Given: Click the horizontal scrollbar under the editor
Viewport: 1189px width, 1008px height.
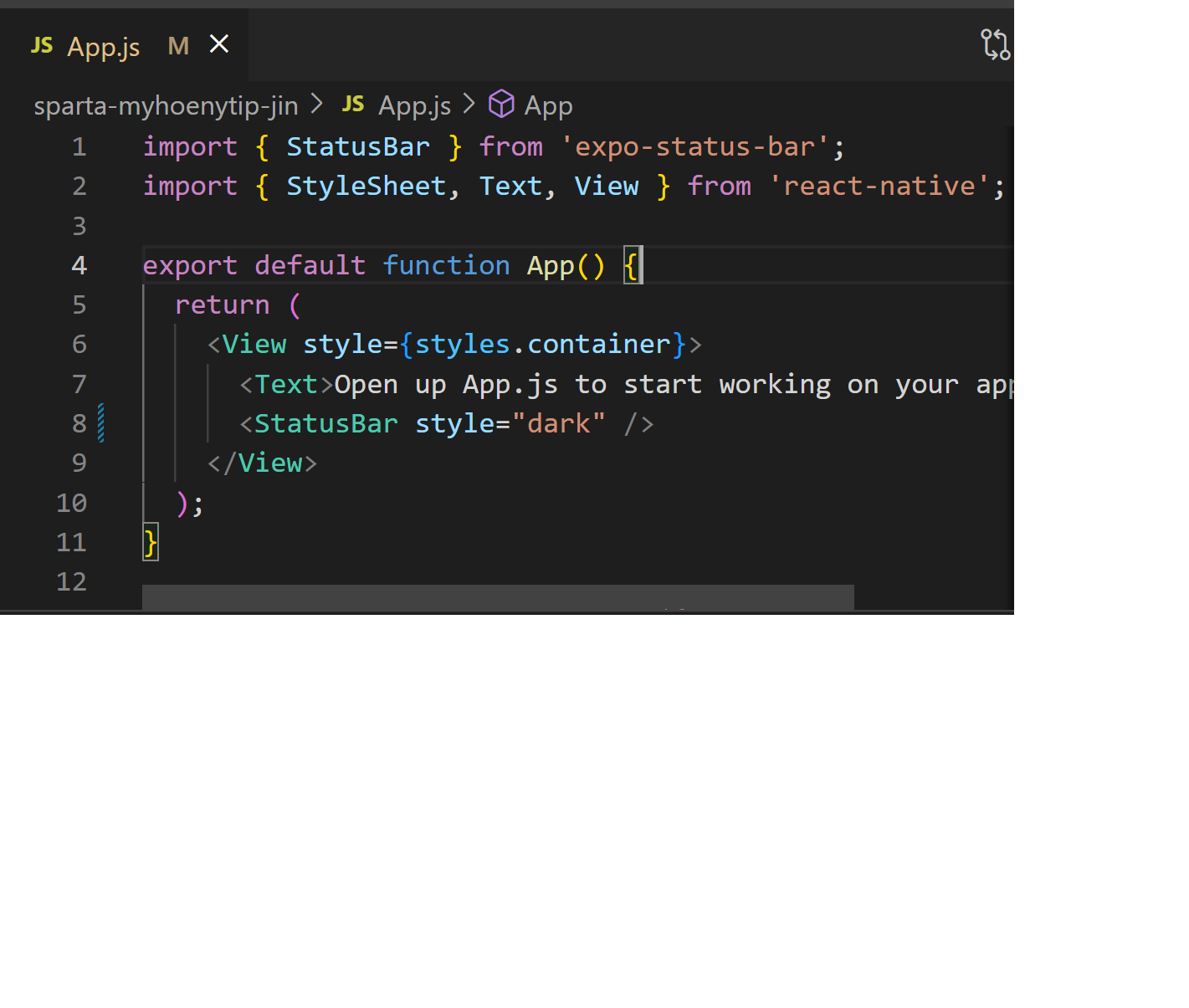Looking at the screenshot, I should [x=498, y=597].
